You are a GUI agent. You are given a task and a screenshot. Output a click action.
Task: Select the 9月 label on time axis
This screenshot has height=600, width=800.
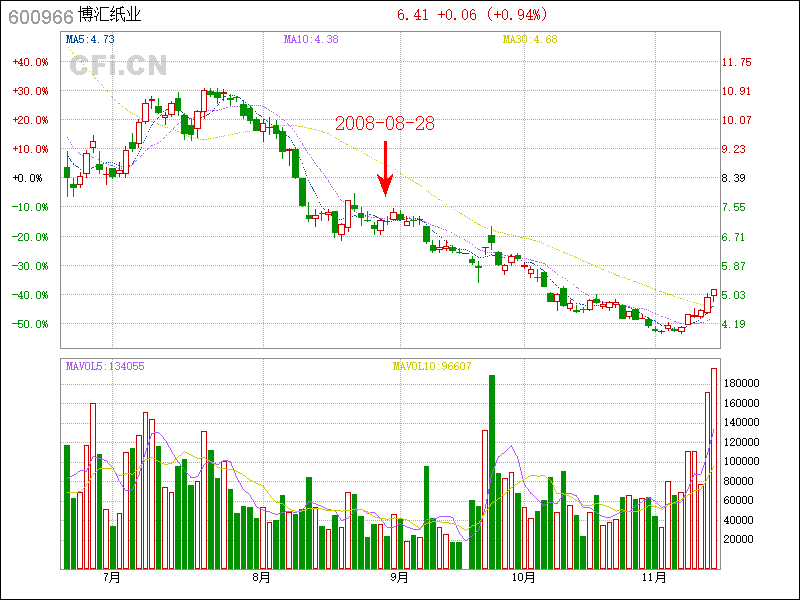[399, 578]
